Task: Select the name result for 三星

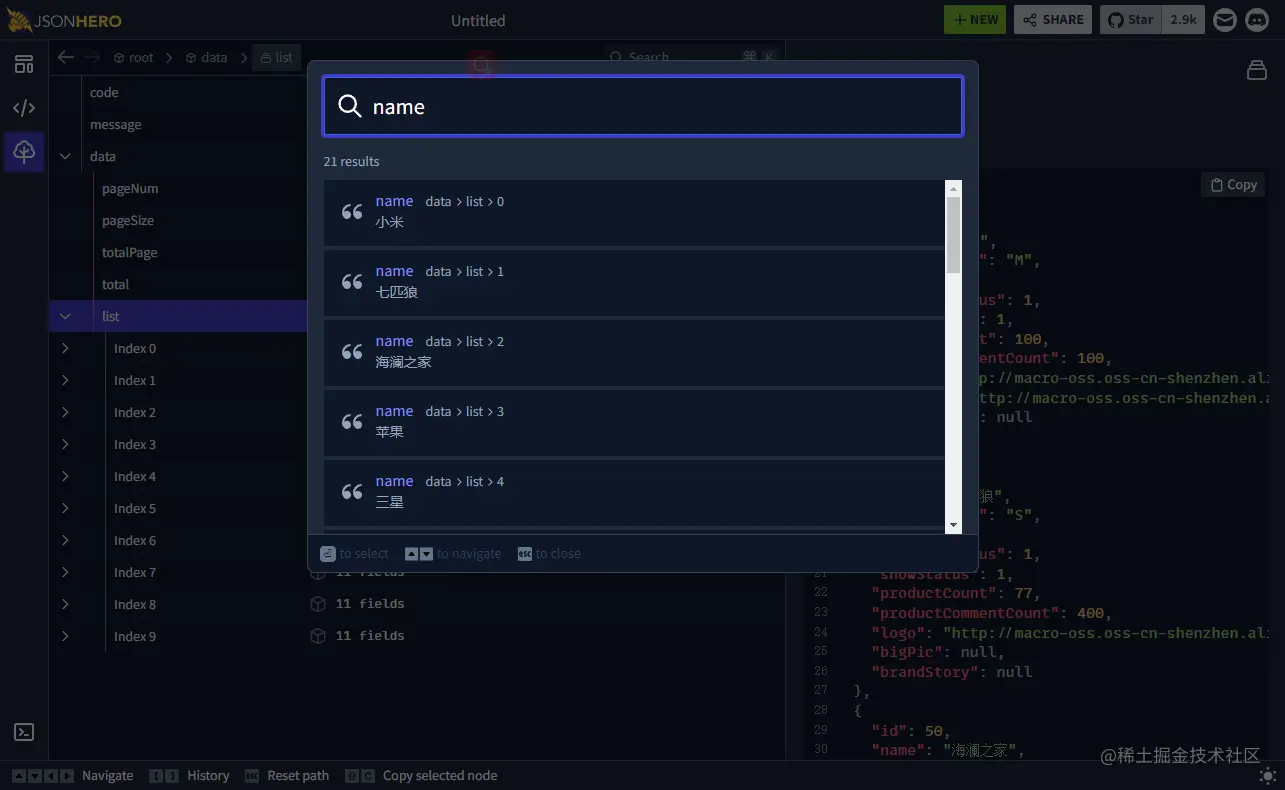Action: click(634, 492)
